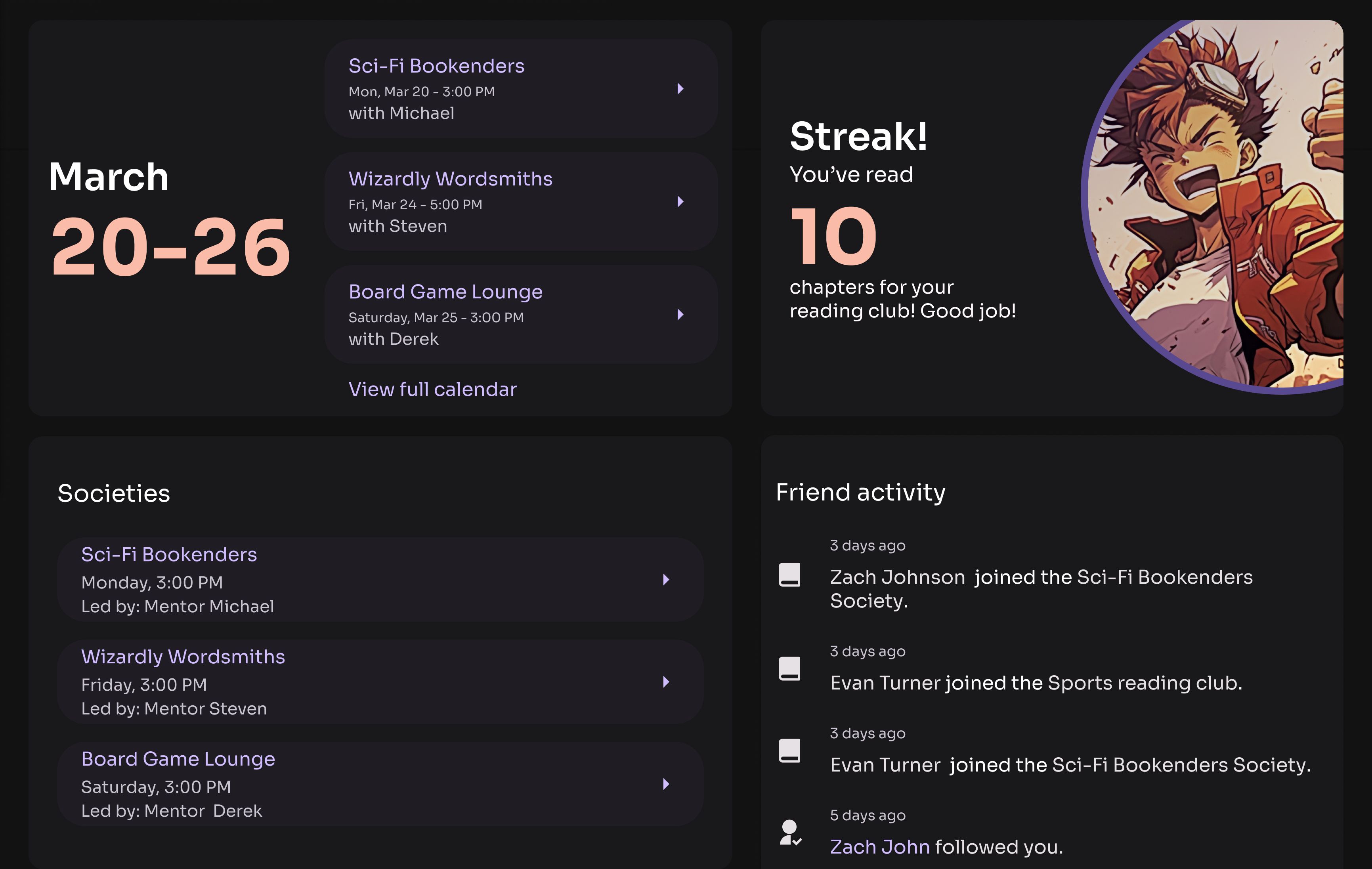Open the View full calendar link
The image size is (1372, 869).
pyautogui.click(x=432, y=389)
